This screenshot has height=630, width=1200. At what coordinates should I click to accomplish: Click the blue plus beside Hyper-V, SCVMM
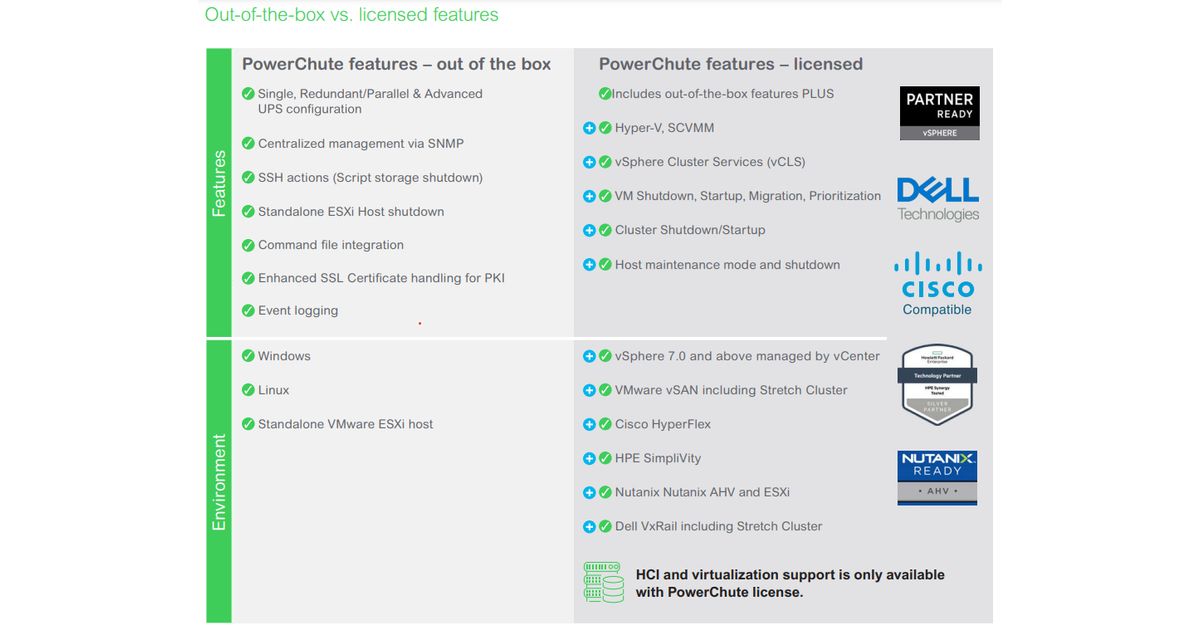[x=590, y=128]
